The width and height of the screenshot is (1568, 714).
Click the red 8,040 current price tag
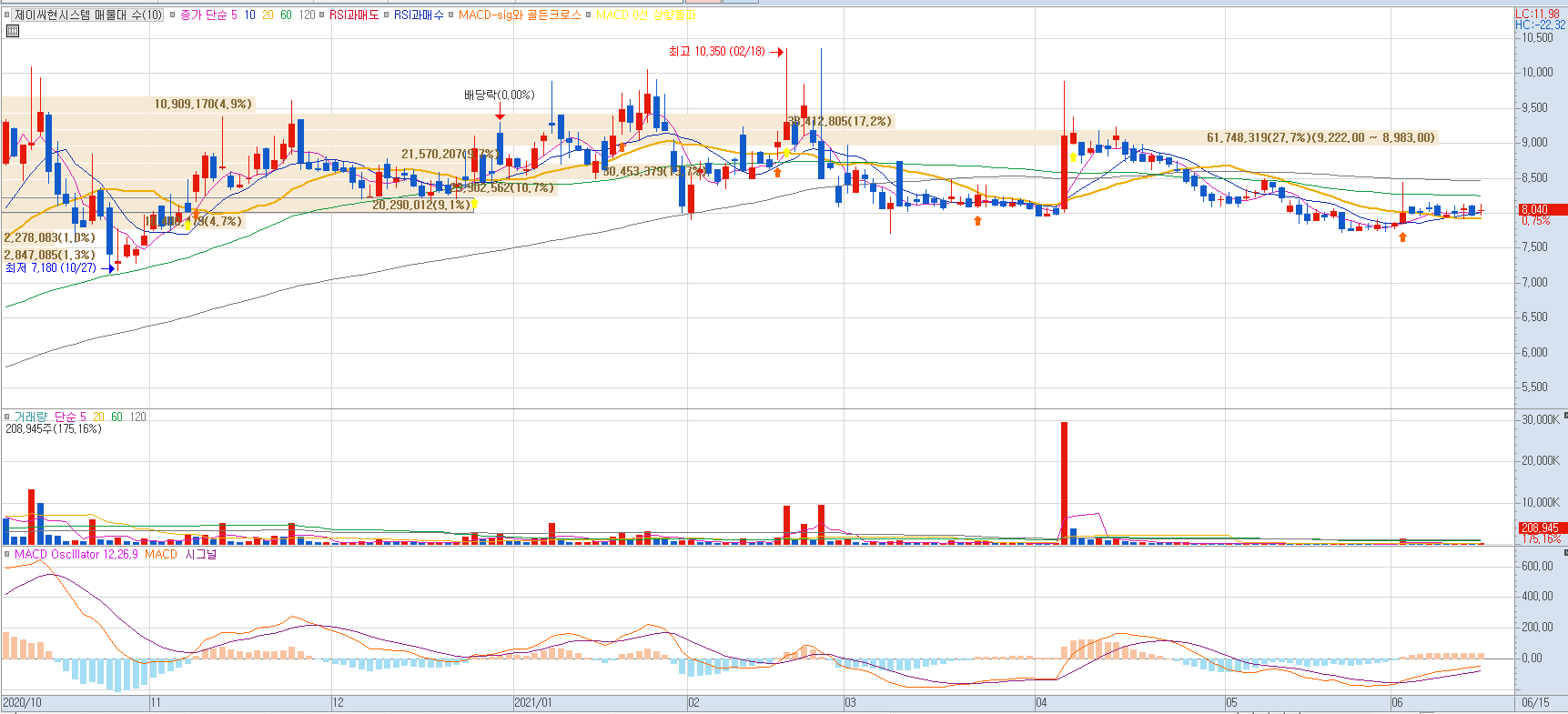coord(1542,209)
